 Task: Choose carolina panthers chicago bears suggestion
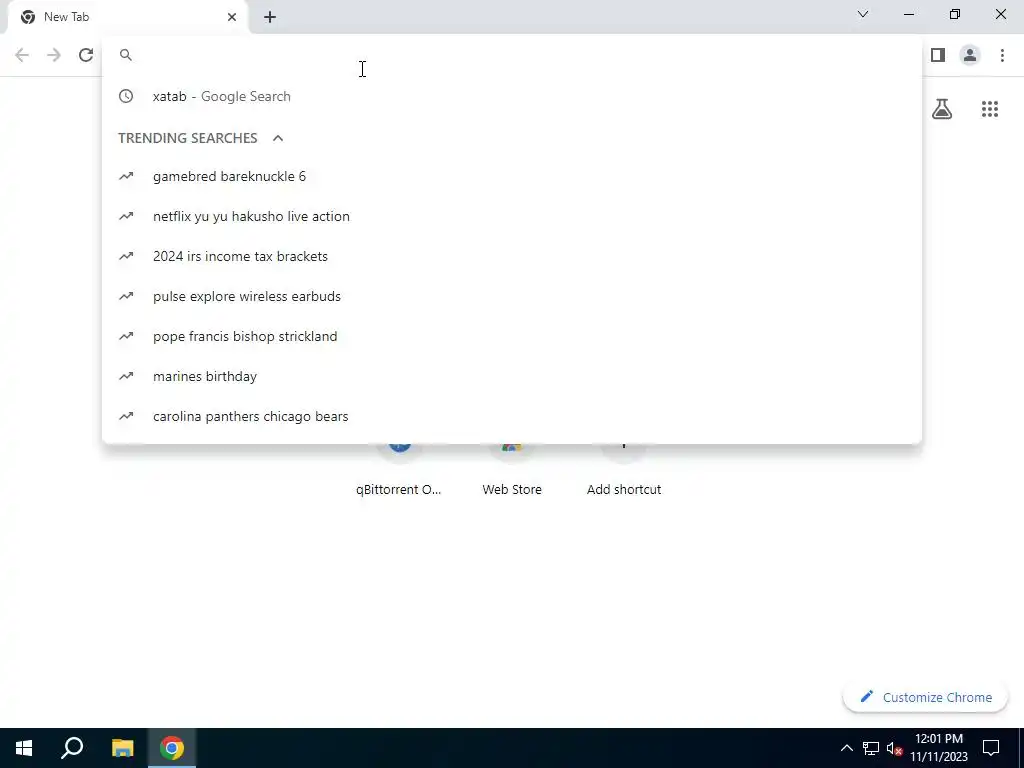pyautogui.click(x=512, y=416)
